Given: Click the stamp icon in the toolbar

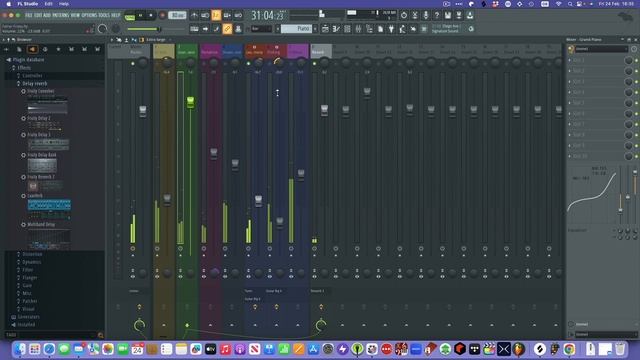Looking at the screenshot, I should coord(238,29).
